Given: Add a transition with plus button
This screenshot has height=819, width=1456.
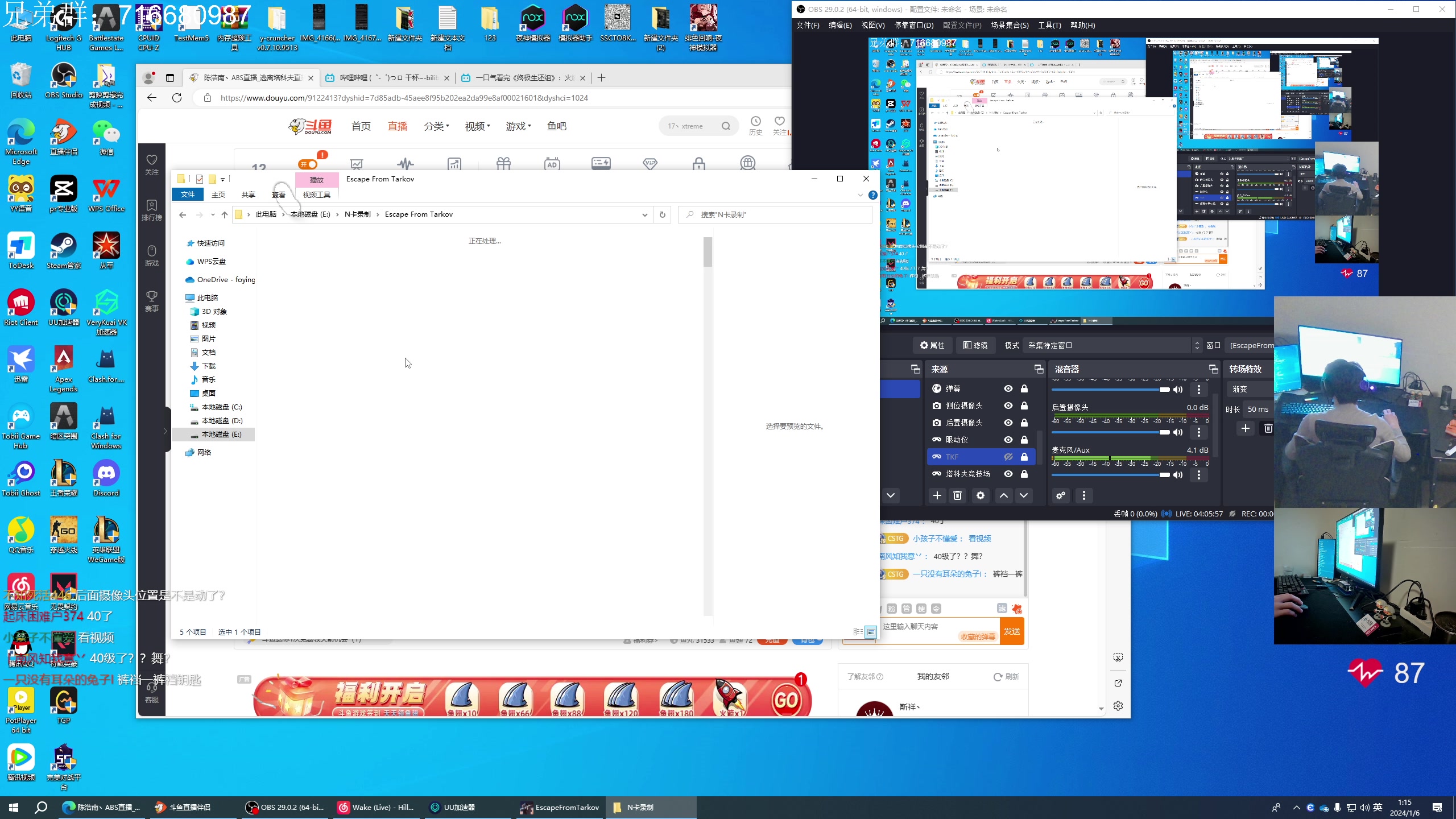Looking at the screenshot, I should [x=1246, y=428].
